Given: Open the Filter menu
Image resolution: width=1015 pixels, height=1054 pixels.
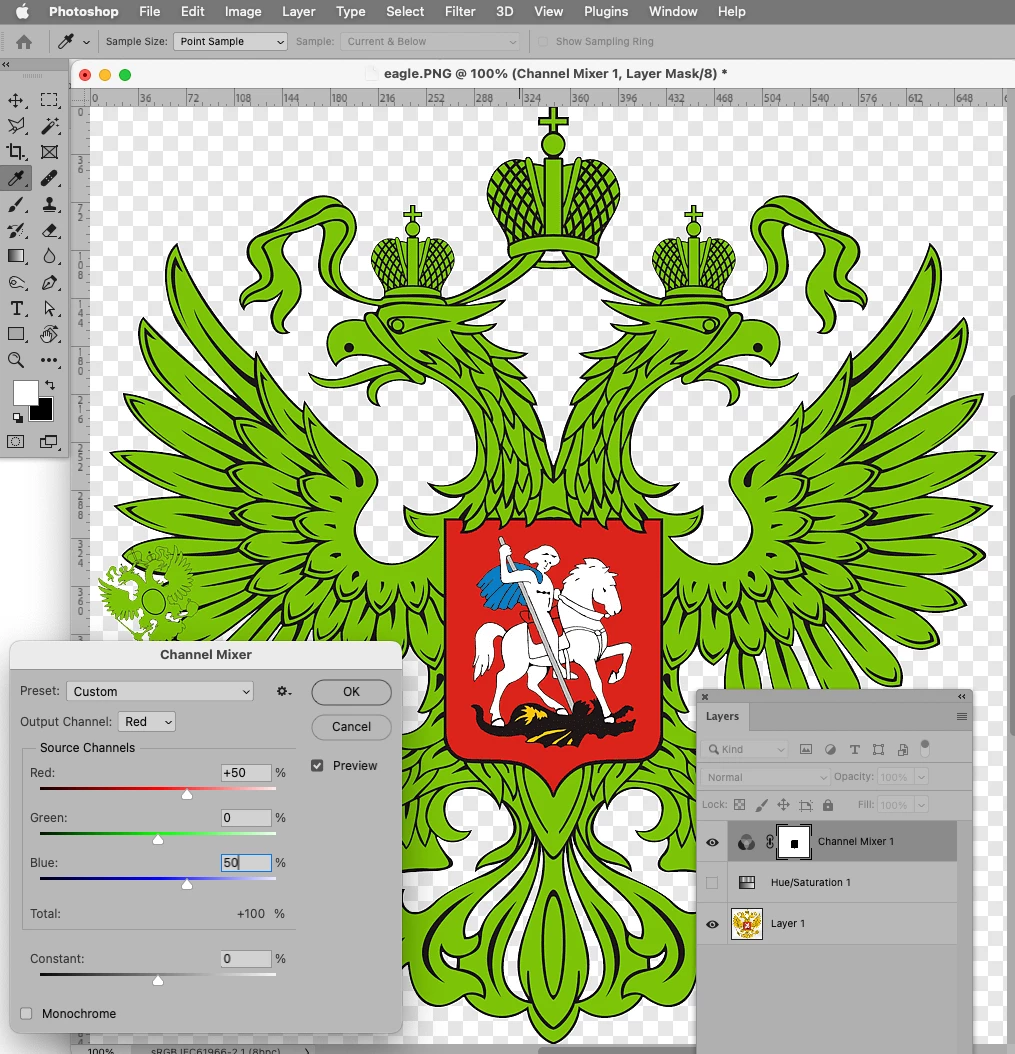Looking at the screenshot, I should pos(460,11).
